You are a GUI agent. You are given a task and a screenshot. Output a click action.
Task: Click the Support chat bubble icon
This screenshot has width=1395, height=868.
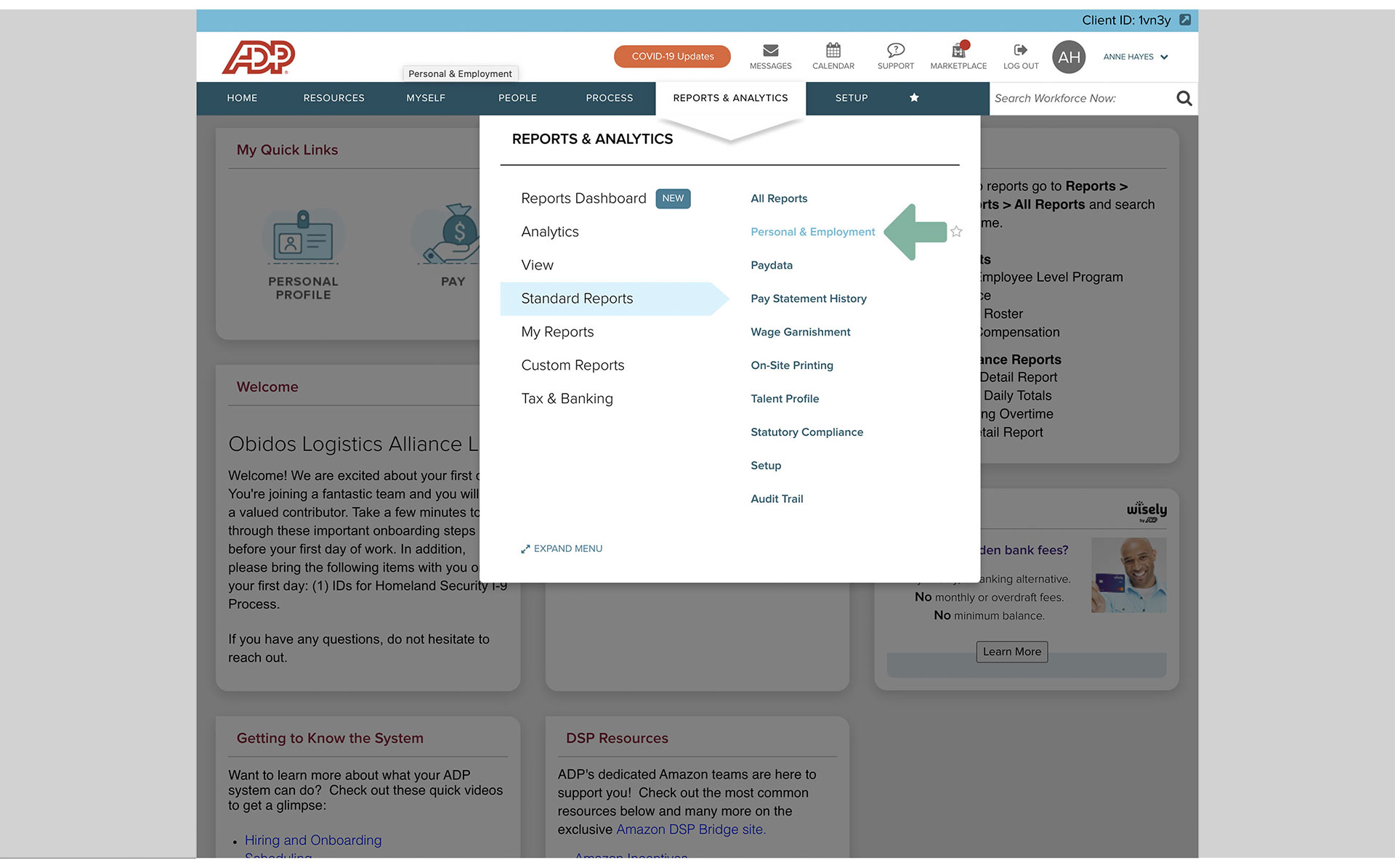895,50
